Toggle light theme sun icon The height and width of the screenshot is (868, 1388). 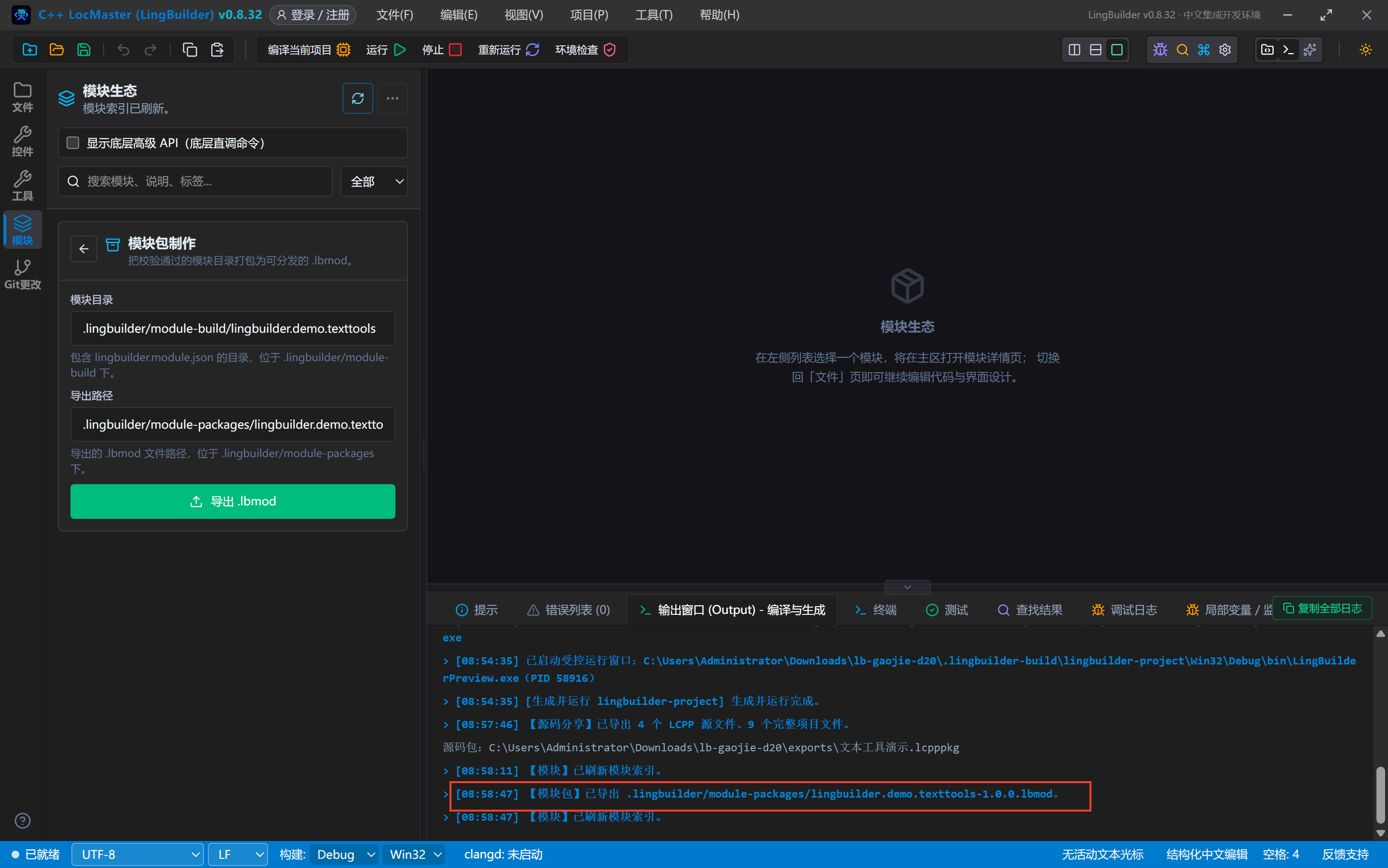pyautogui.click(x=1366, y=50)
